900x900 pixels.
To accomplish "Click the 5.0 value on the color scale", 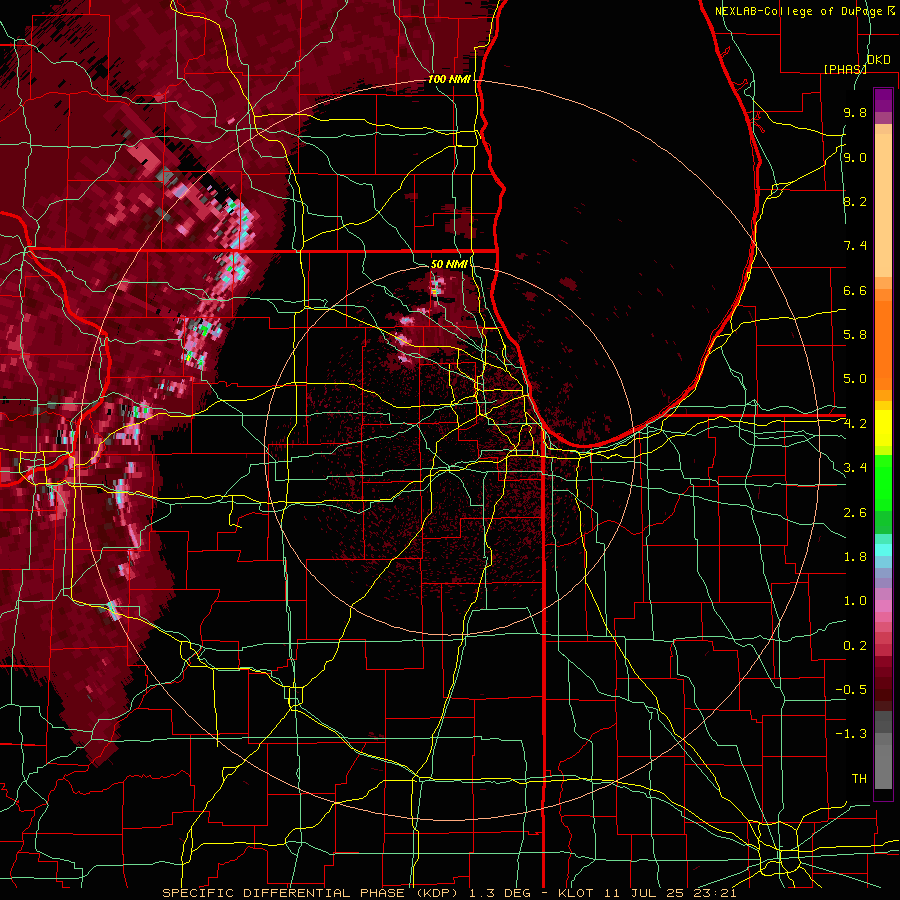I will click(855, 379).
